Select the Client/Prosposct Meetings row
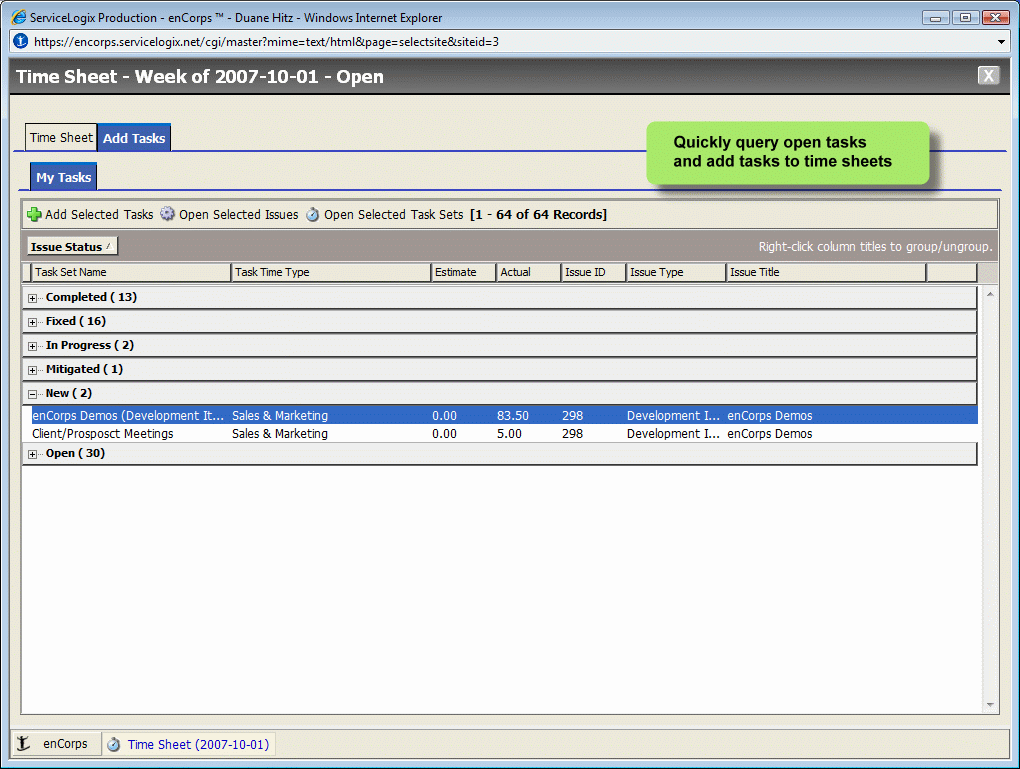This screenshot has width=1020, height=769. pyautogui.click(x=500, y=433)
